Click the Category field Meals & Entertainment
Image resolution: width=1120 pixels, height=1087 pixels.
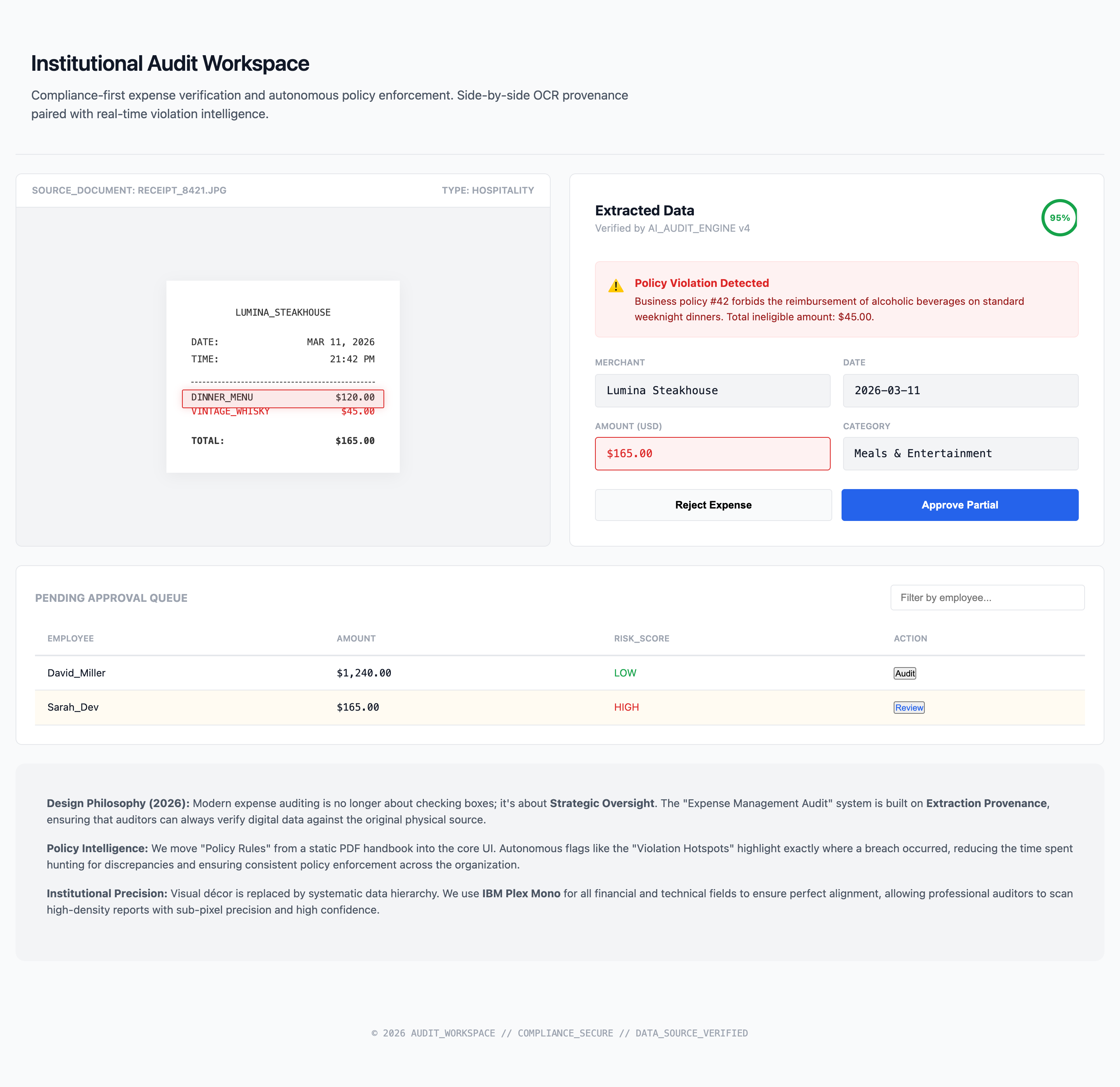(x=960, y=454)
